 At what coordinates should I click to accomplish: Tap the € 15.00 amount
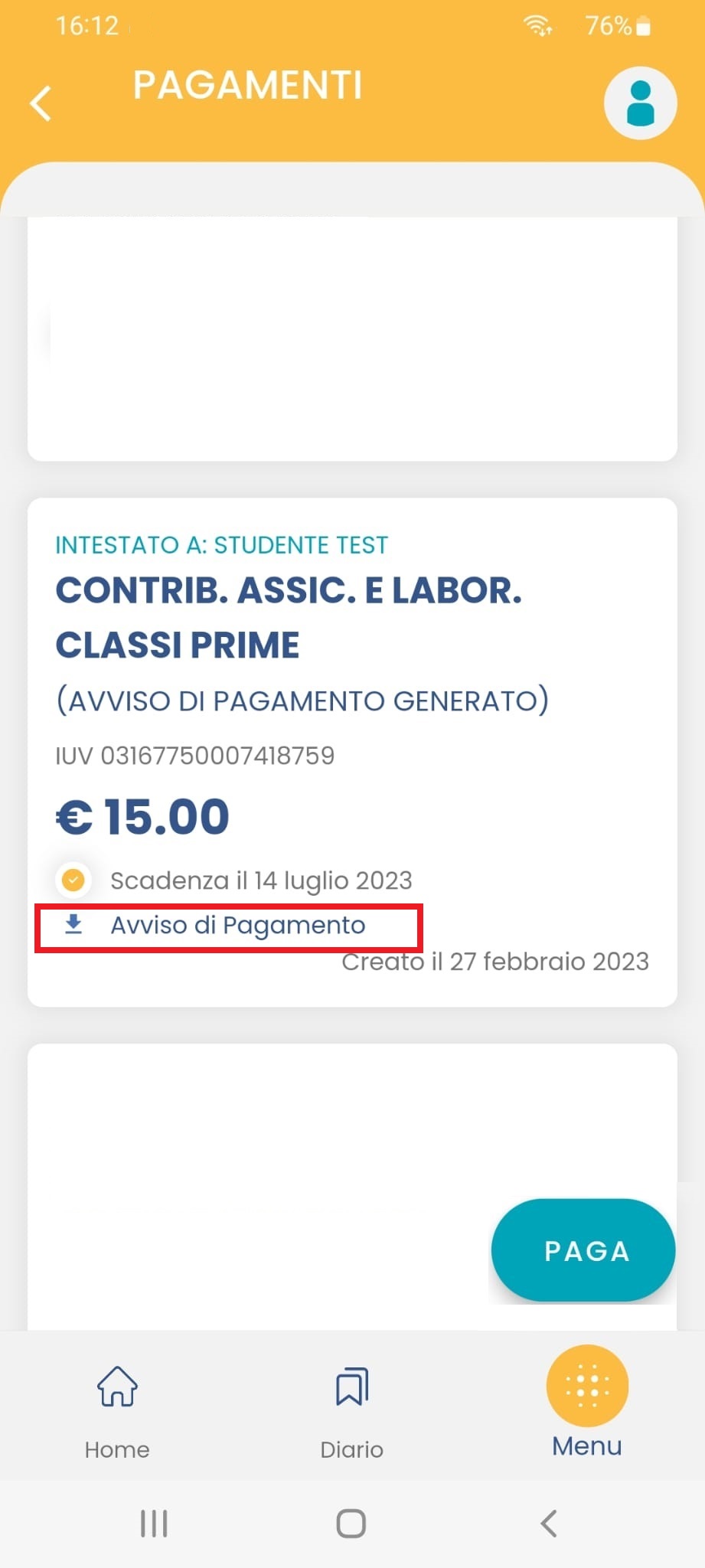143,816
